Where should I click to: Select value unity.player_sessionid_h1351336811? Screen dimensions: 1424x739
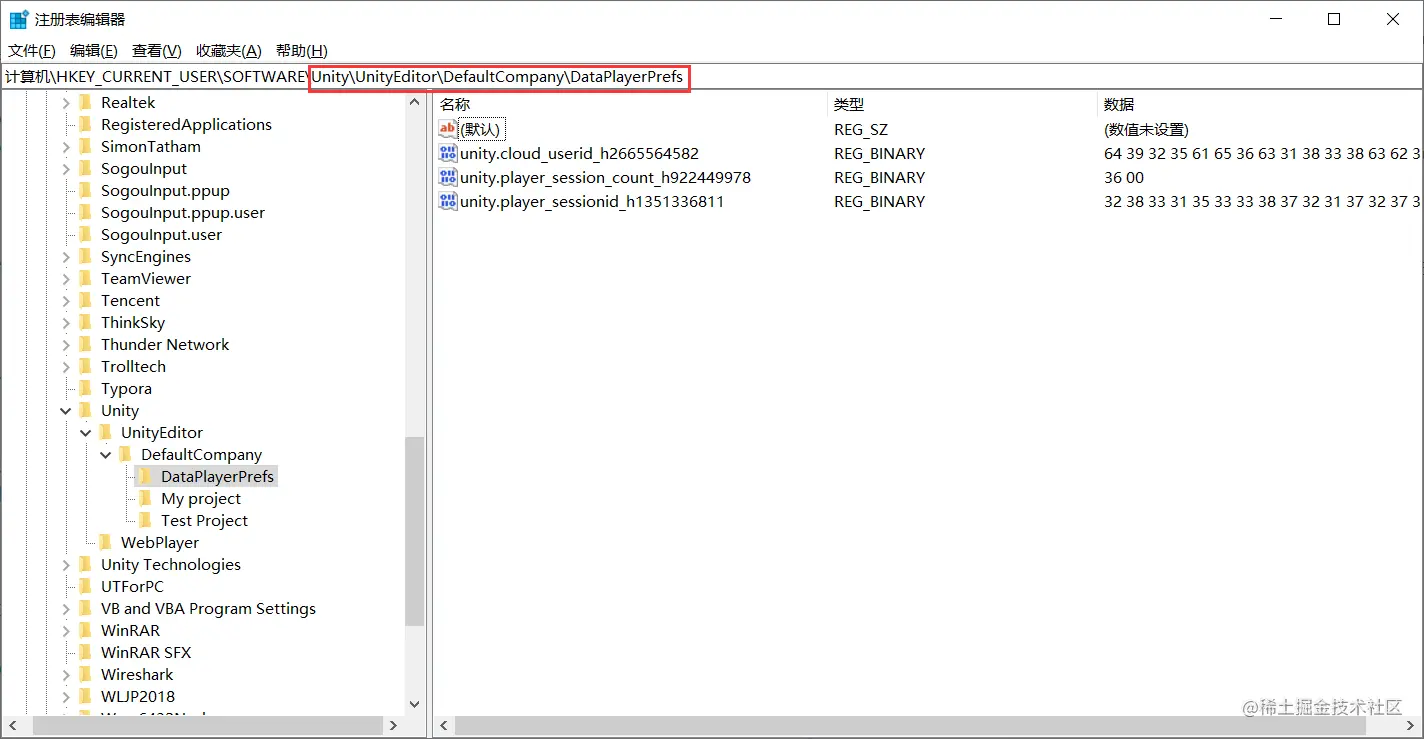click(592, 202)
